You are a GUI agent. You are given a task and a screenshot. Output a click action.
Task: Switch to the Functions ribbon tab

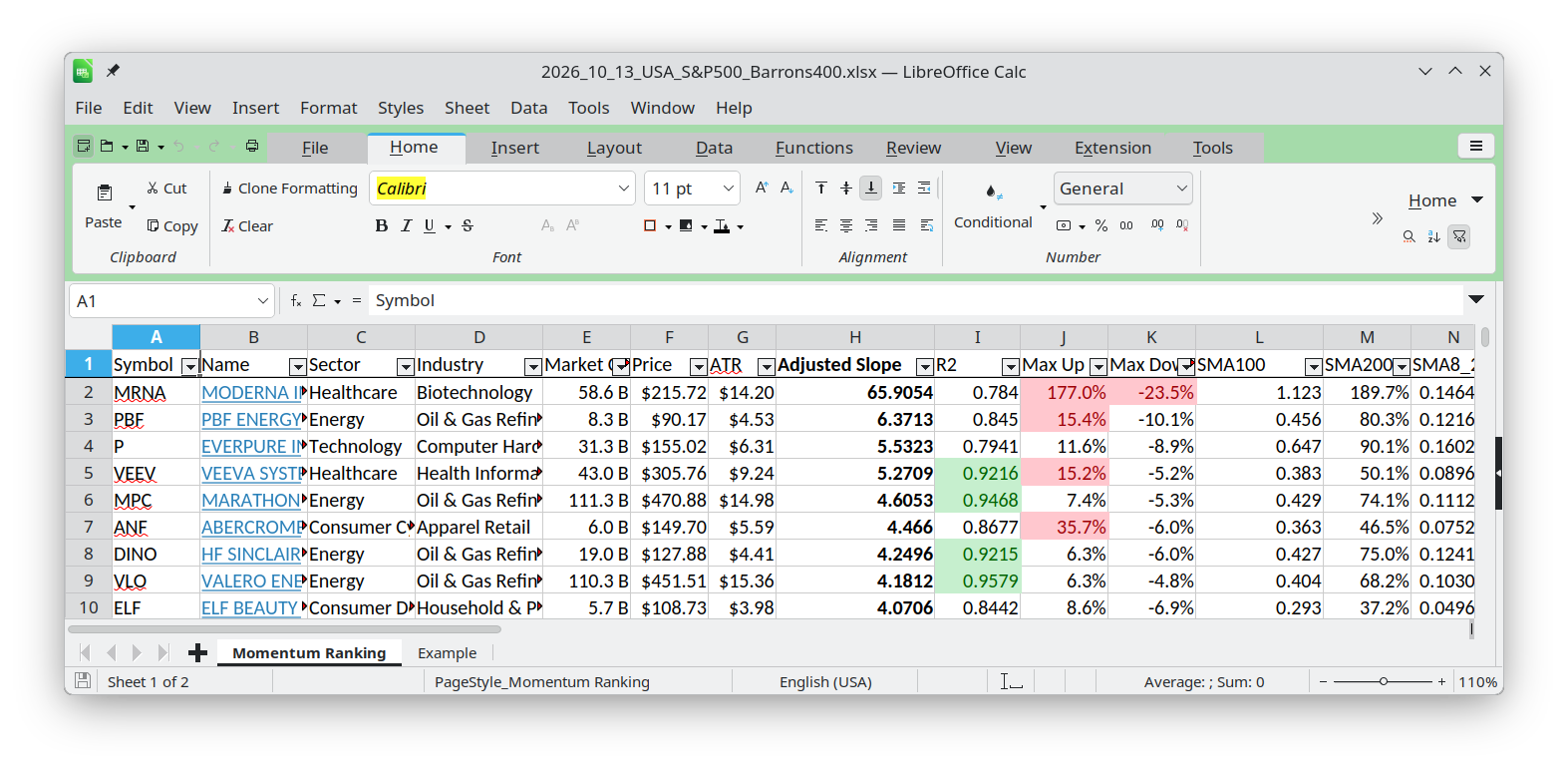(x=814, y=148)
